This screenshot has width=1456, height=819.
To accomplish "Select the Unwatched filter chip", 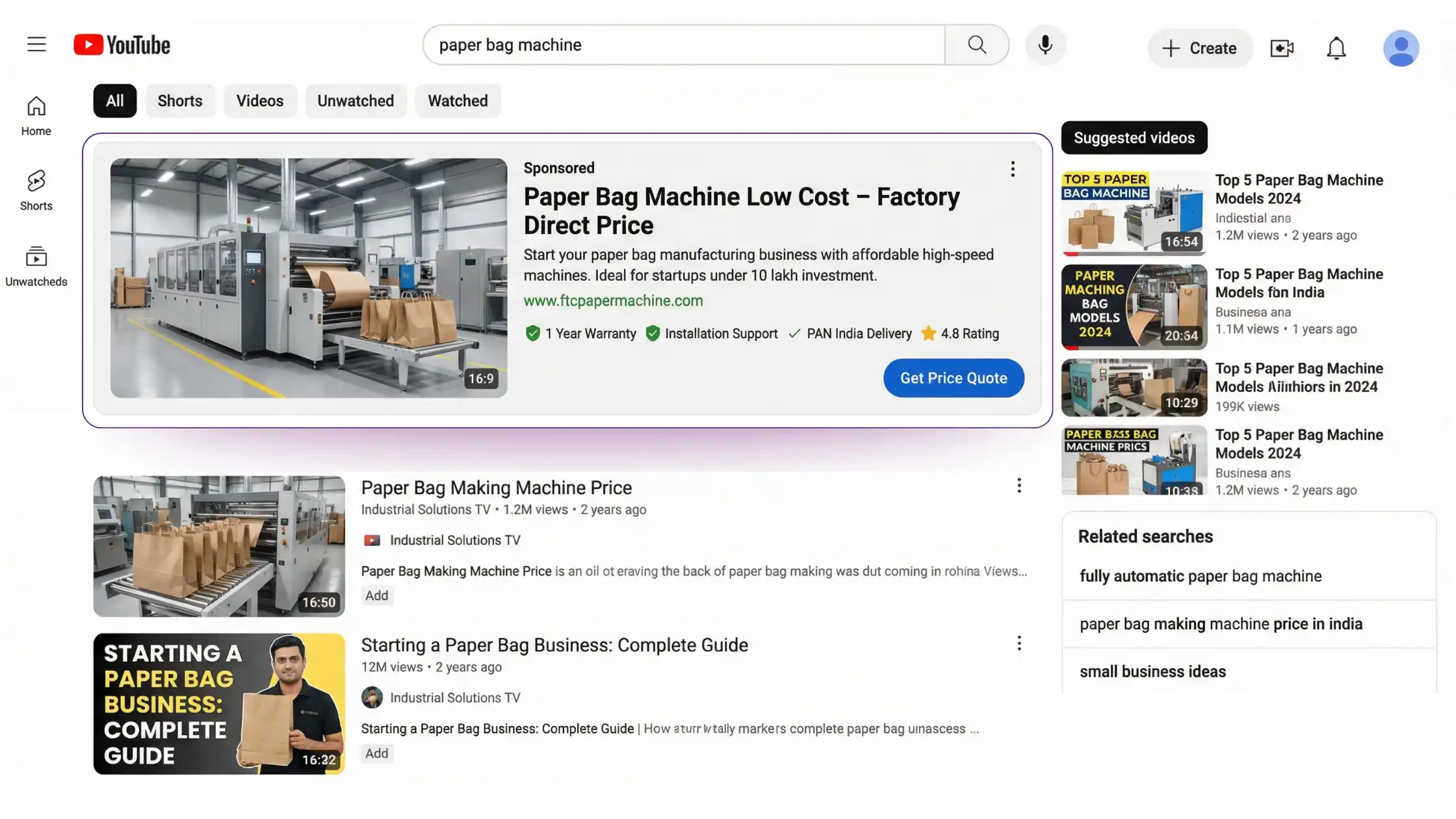I will pyautogui.click(x=356, y=101).
